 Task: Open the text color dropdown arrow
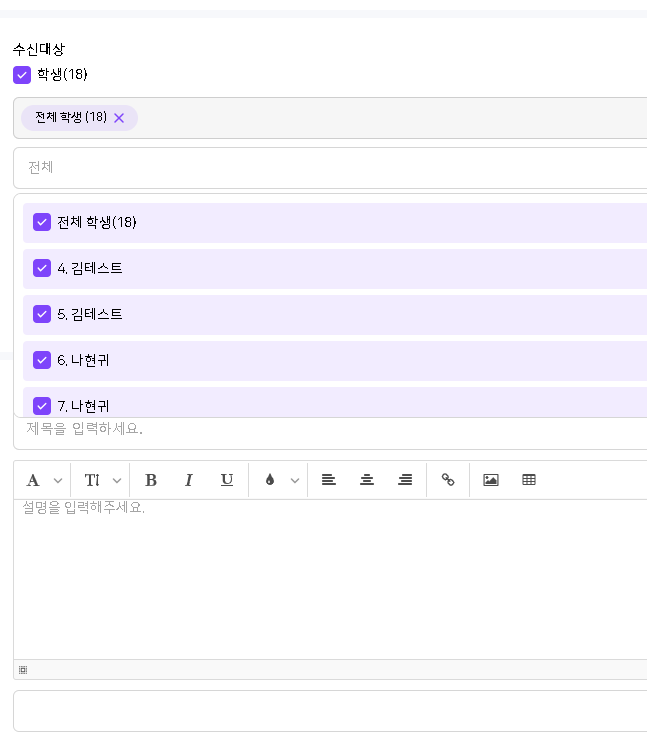point(295,480)
